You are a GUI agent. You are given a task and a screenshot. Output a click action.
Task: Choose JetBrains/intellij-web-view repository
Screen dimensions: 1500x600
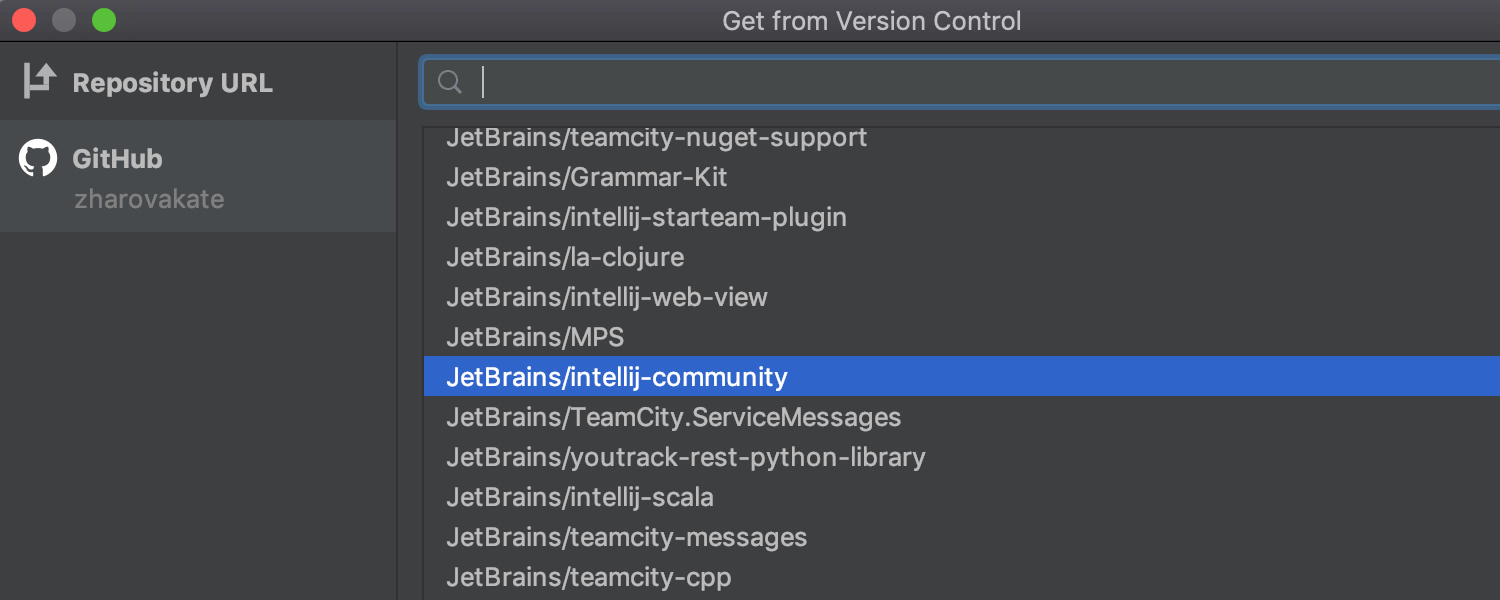[607, 297]
